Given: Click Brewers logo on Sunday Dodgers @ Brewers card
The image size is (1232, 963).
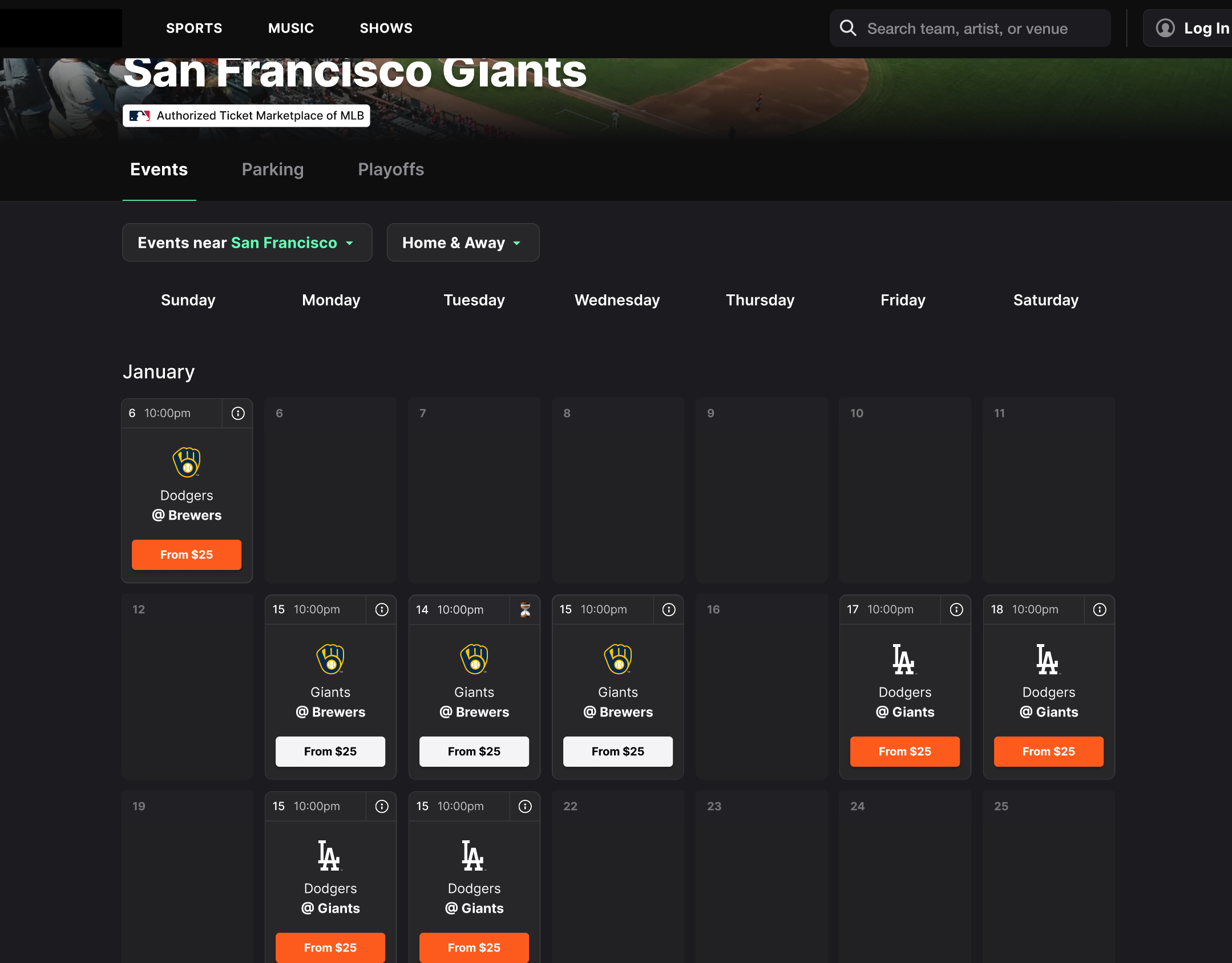Looking at the screenshot, I should (x=187, y=462).
